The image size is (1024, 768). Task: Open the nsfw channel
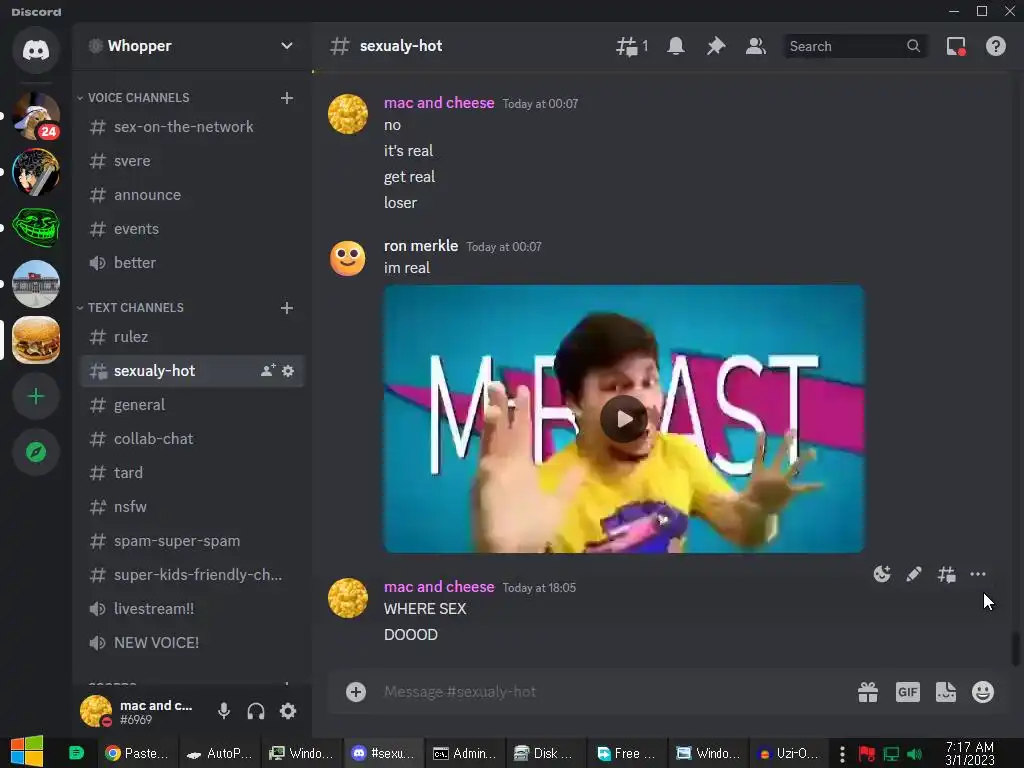(192, 507)
